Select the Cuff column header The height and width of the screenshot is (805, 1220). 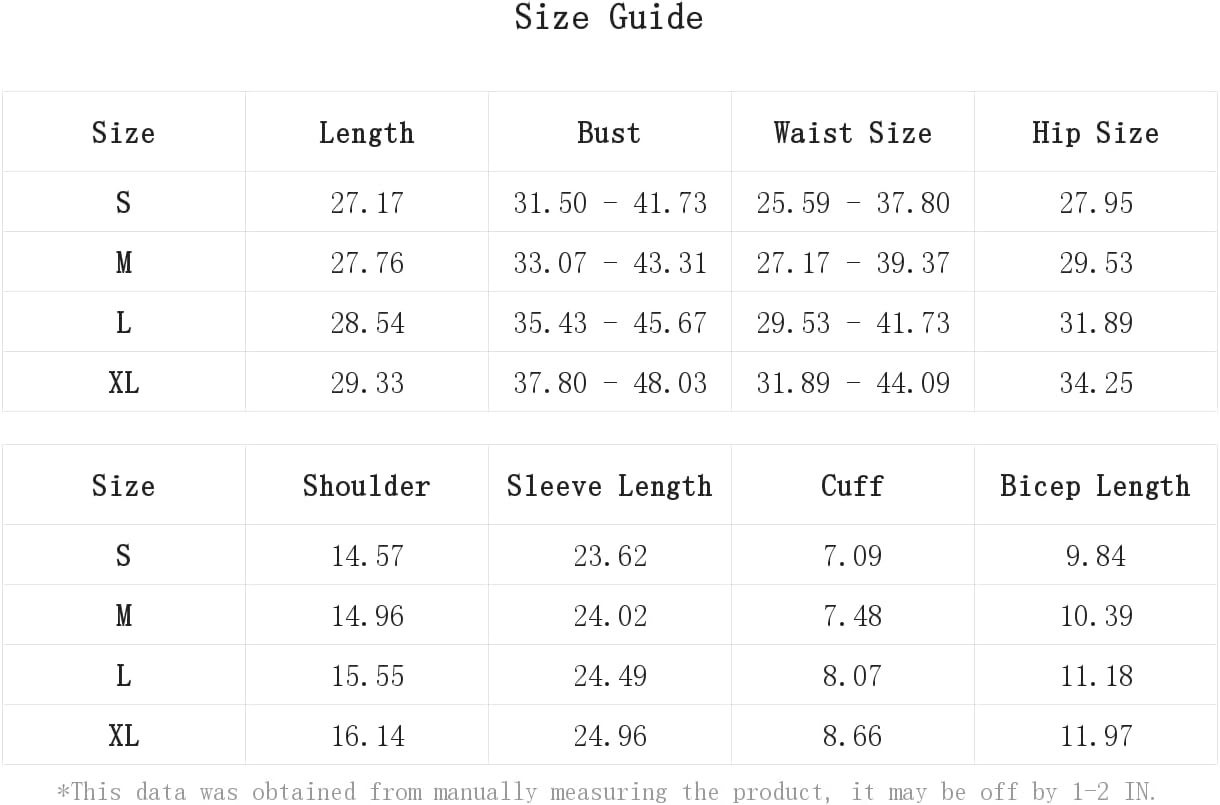pos(852,486)
